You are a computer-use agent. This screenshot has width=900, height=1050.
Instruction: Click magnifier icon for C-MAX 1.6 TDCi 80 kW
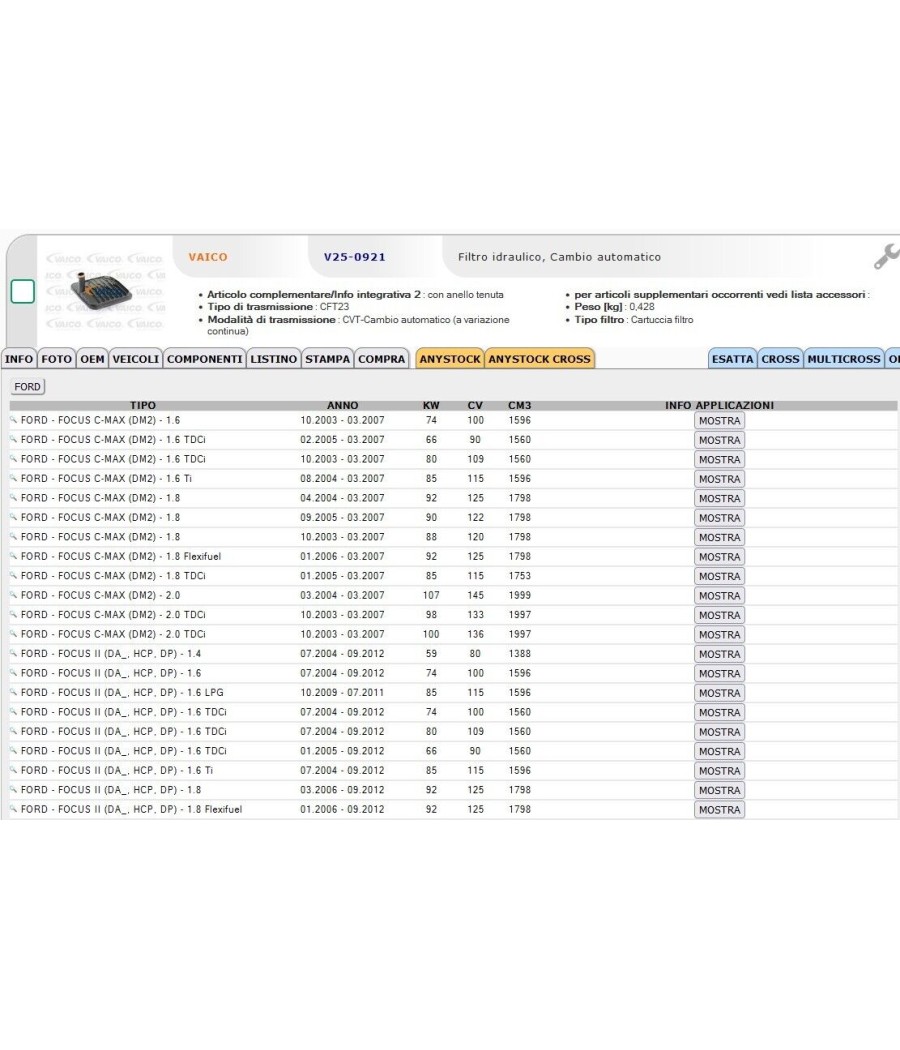13,459
